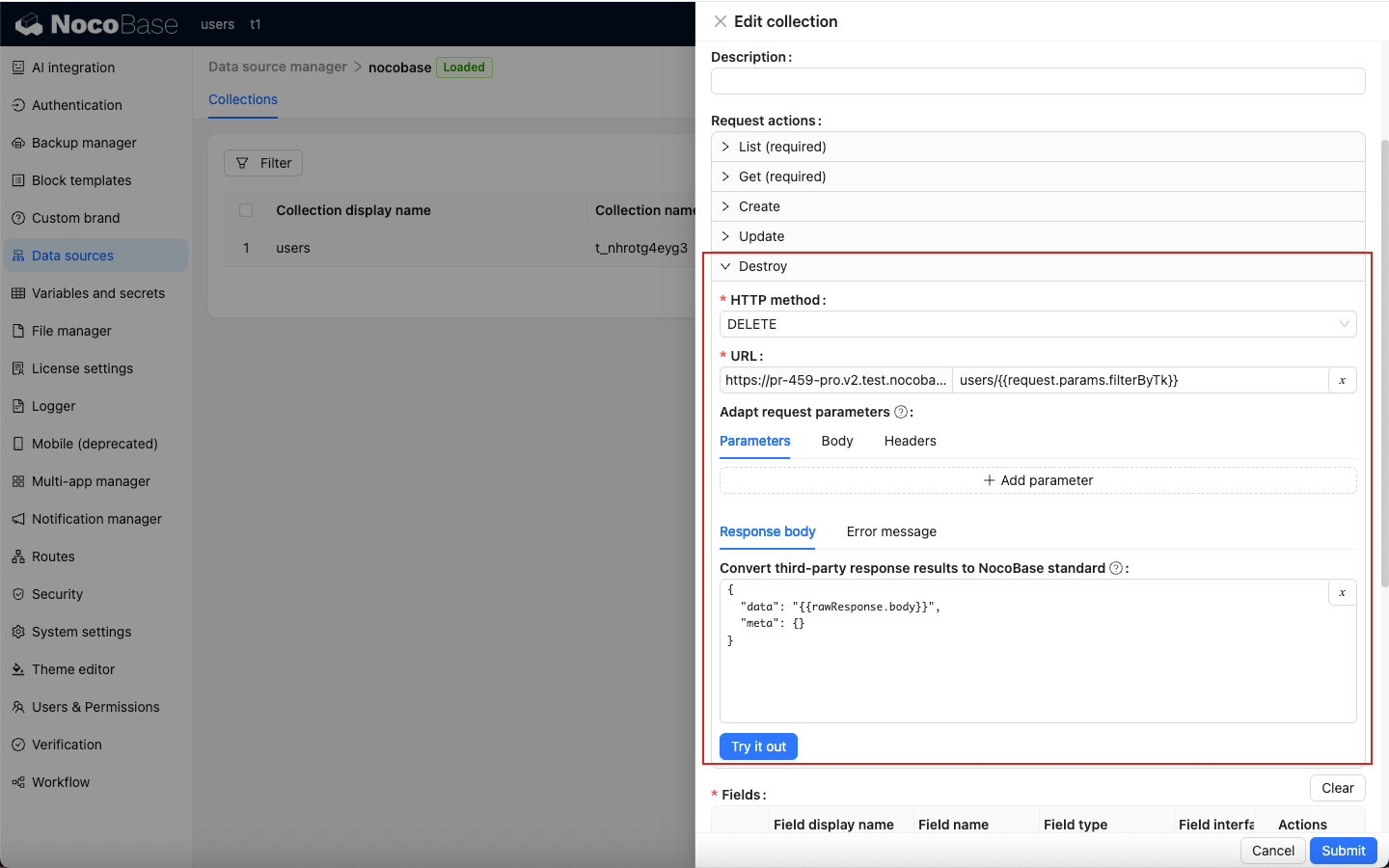Open Workflow from the sidebar
Screen dimensions: 1389x868
61,782
